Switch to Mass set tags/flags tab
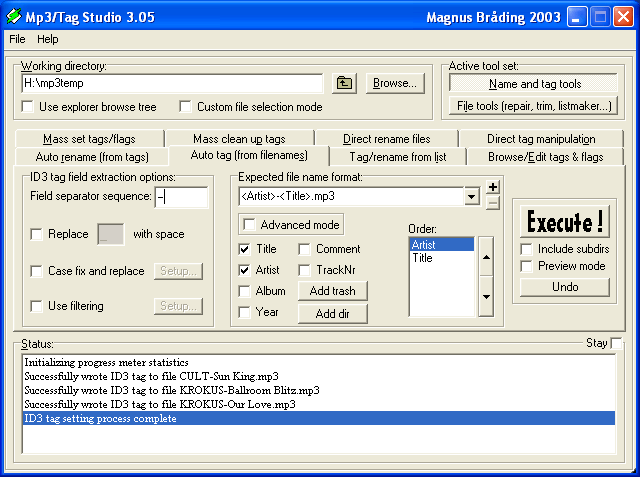This screenshot has height=477, width=640. tap(89, 139)
